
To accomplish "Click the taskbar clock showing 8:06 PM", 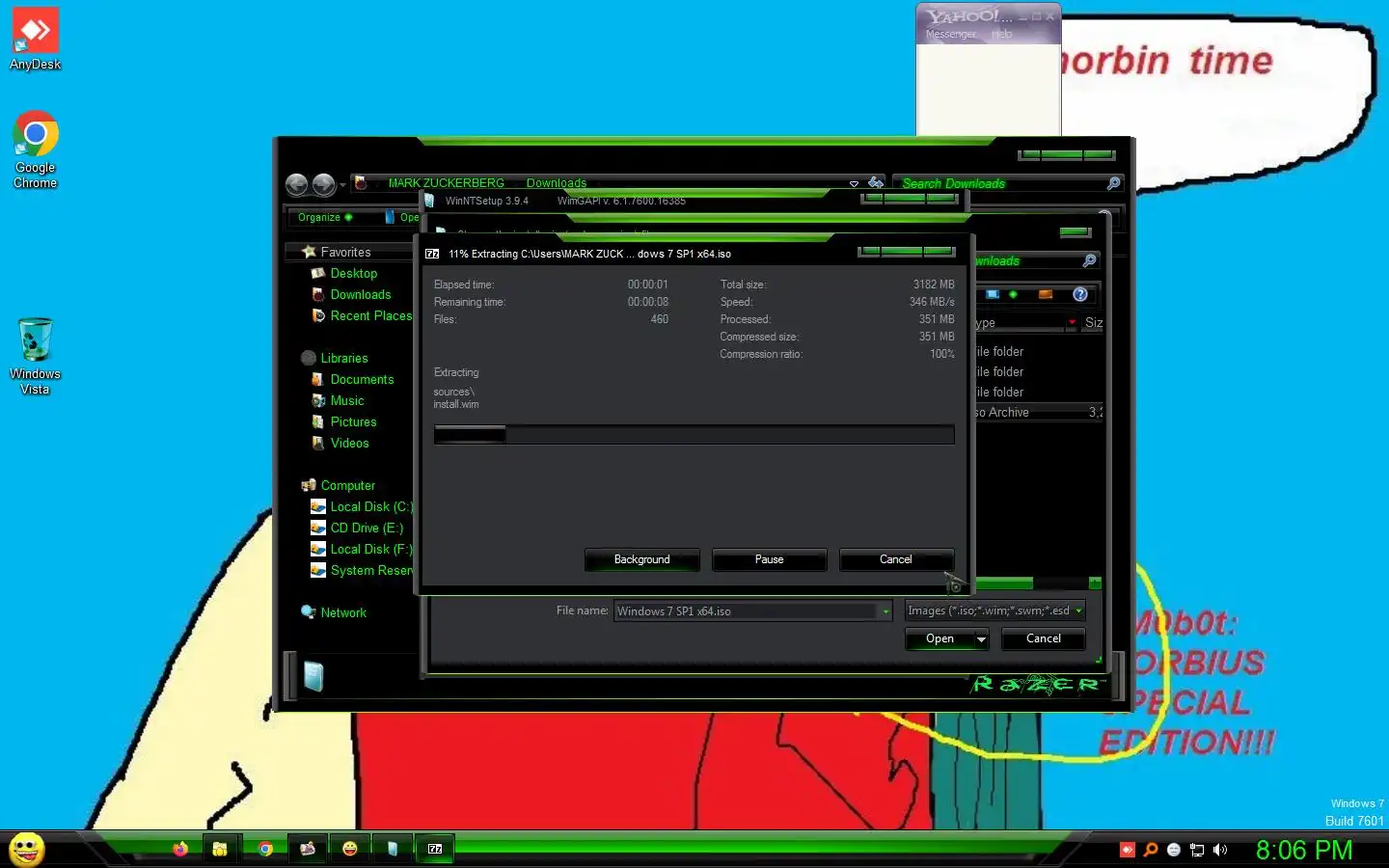I will point(1304,850).
